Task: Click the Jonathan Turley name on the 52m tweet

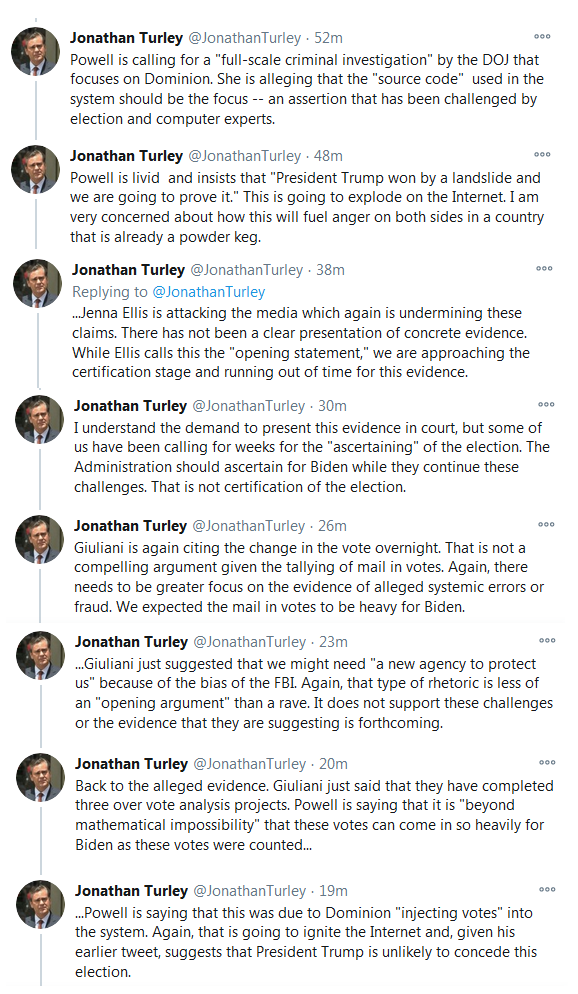Action: point(126,37)
